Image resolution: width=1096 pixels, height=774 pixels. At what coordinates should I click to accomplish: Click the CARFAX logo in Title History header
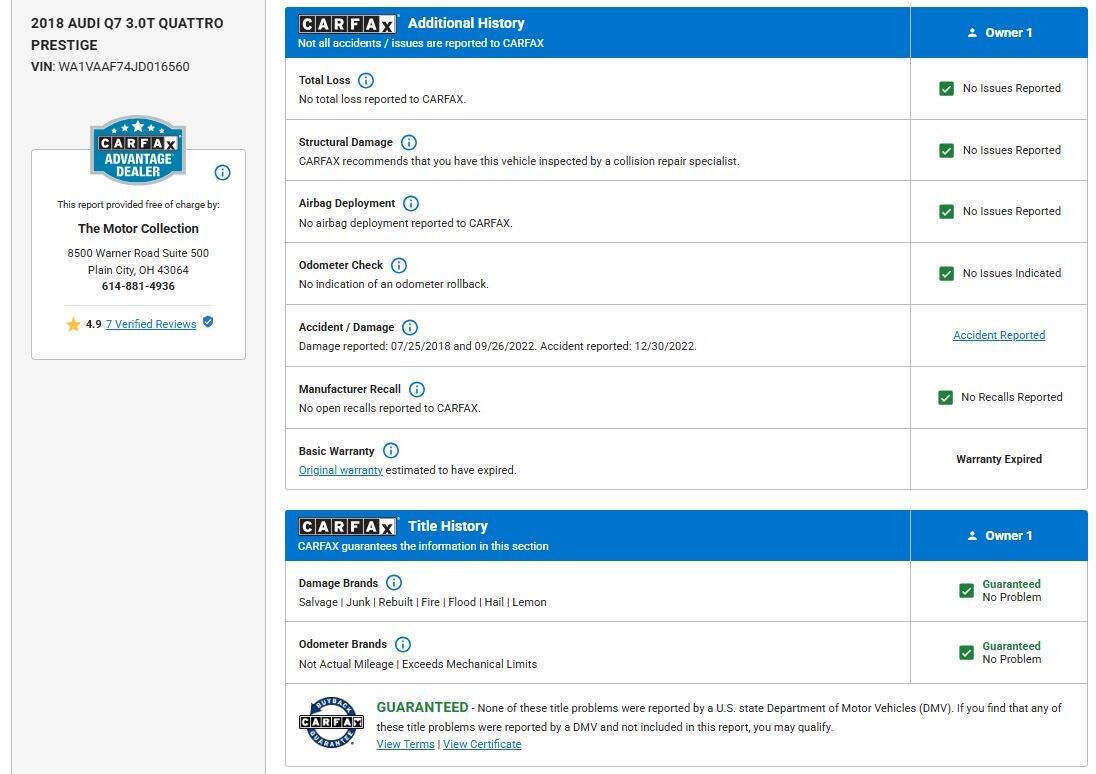(347, 526)
